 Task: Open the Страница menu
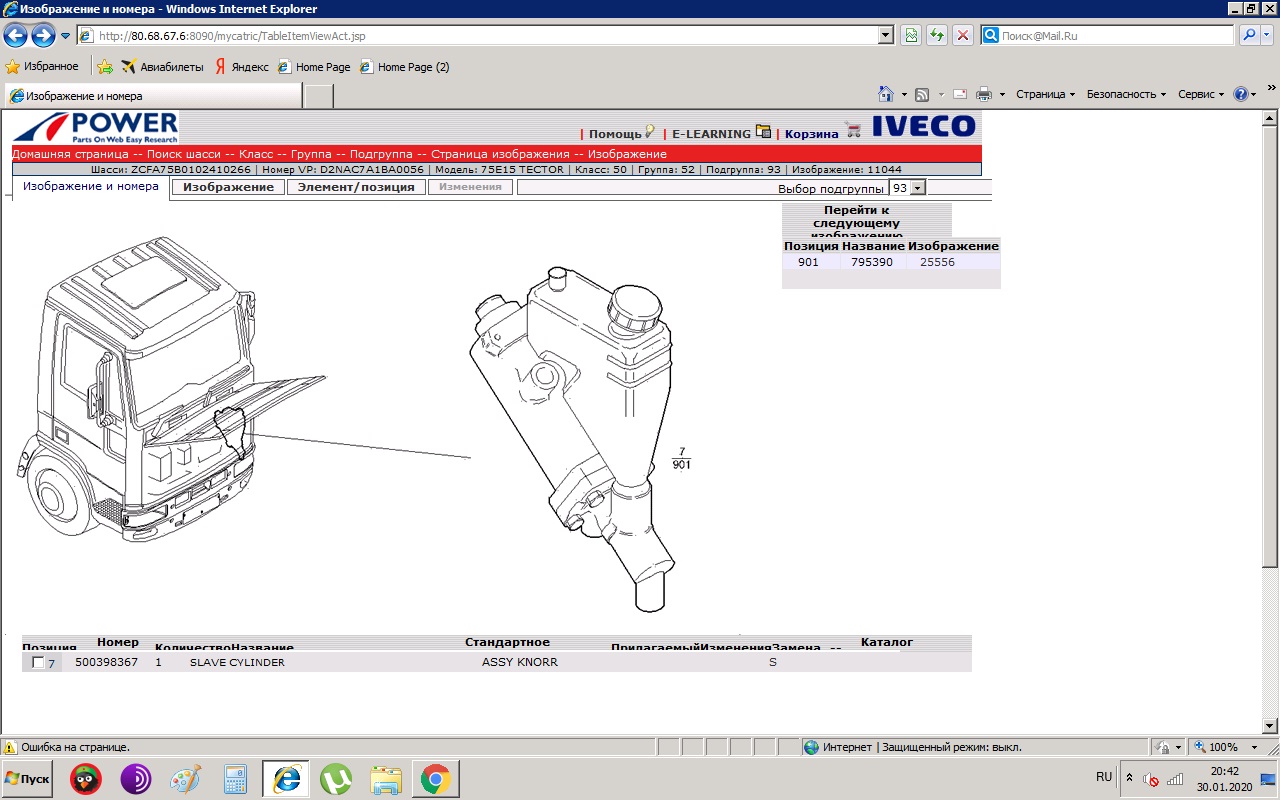point(1045,94)
